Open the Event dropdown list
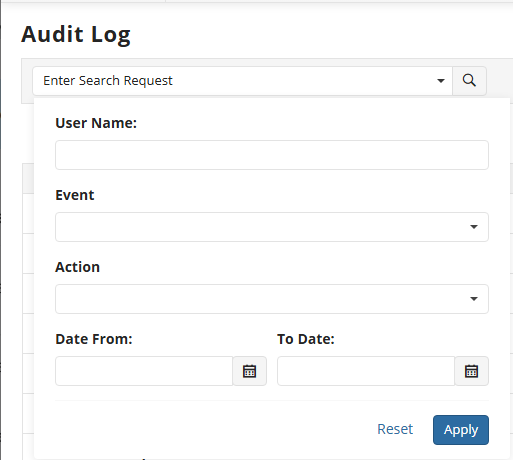The image size is (513, 460). click(272, 227)
